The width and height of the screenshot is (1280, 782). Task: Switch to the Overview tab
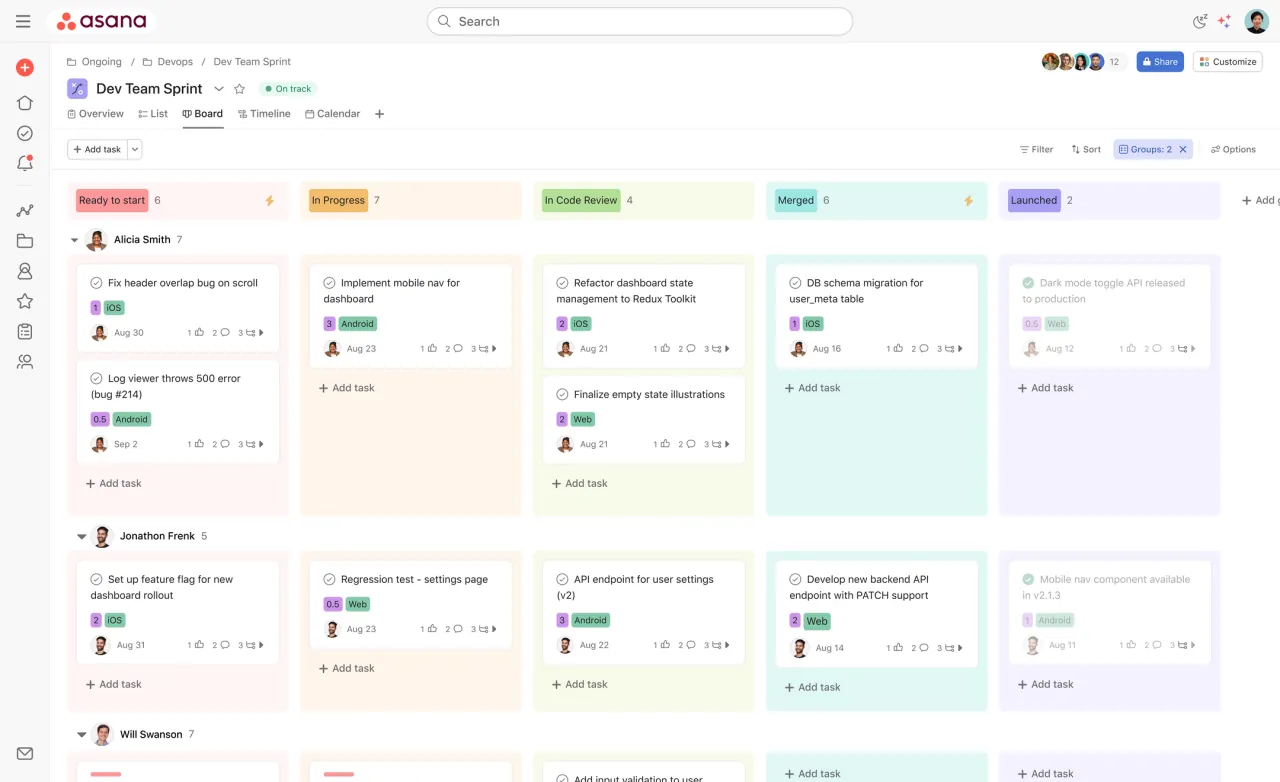click(95, 114)
